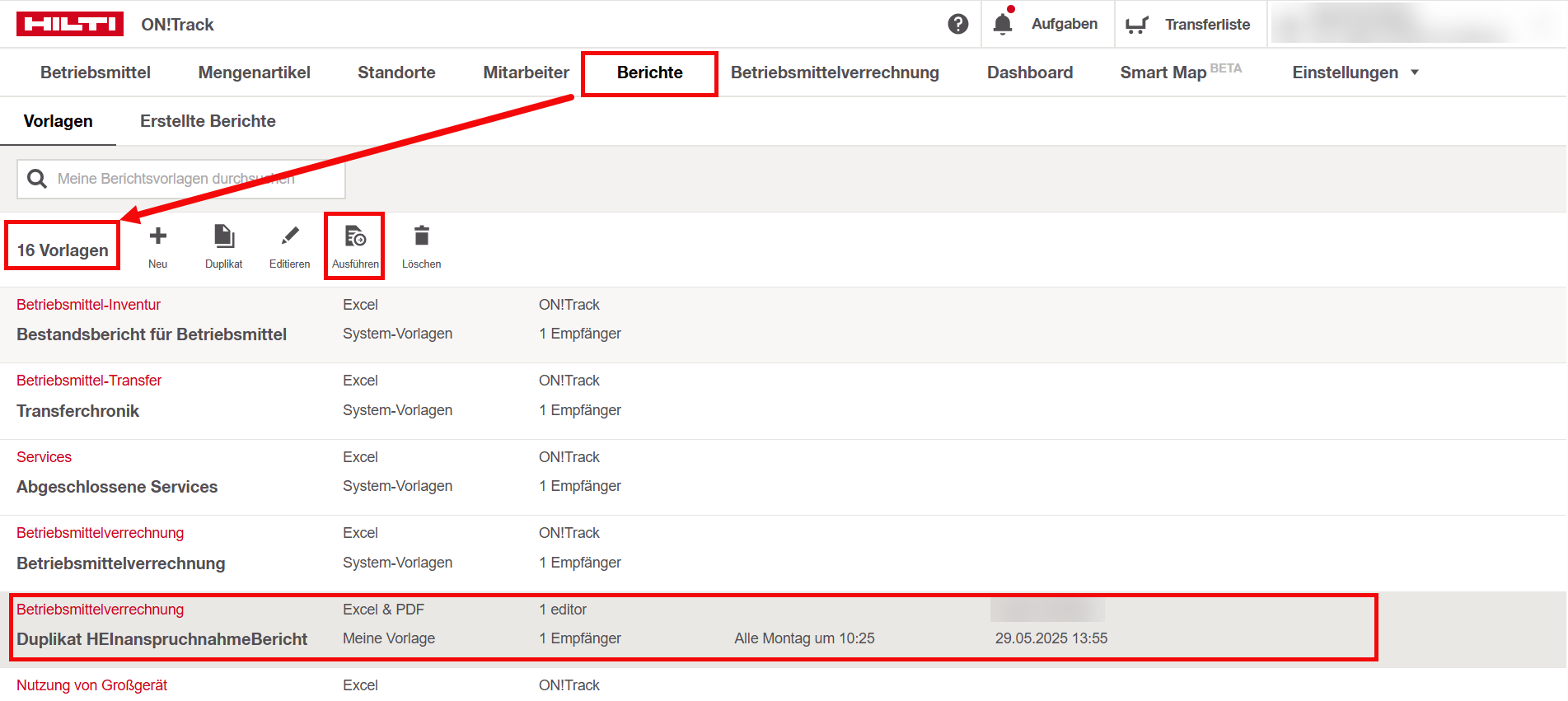Select the Vorlagen tab
Screen dimensions: 1568x701
[58, 121]
